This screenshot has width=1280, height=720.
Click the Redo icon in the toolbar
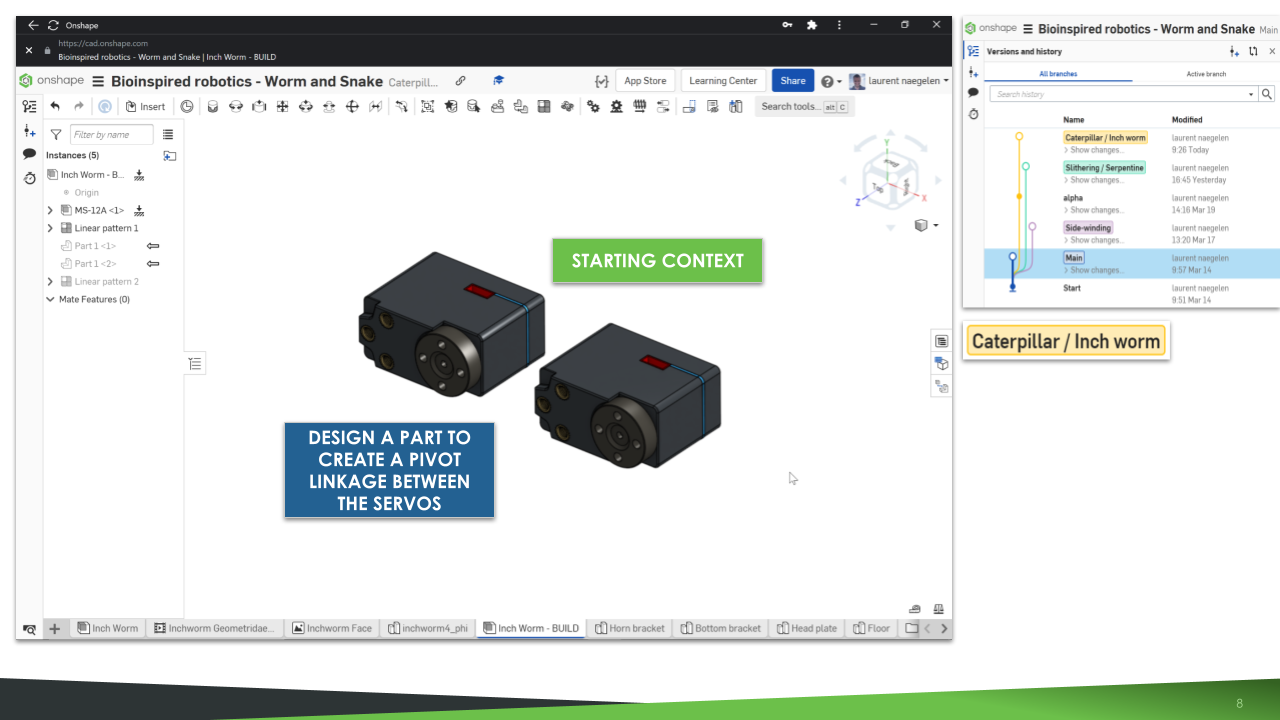point(78,107)
